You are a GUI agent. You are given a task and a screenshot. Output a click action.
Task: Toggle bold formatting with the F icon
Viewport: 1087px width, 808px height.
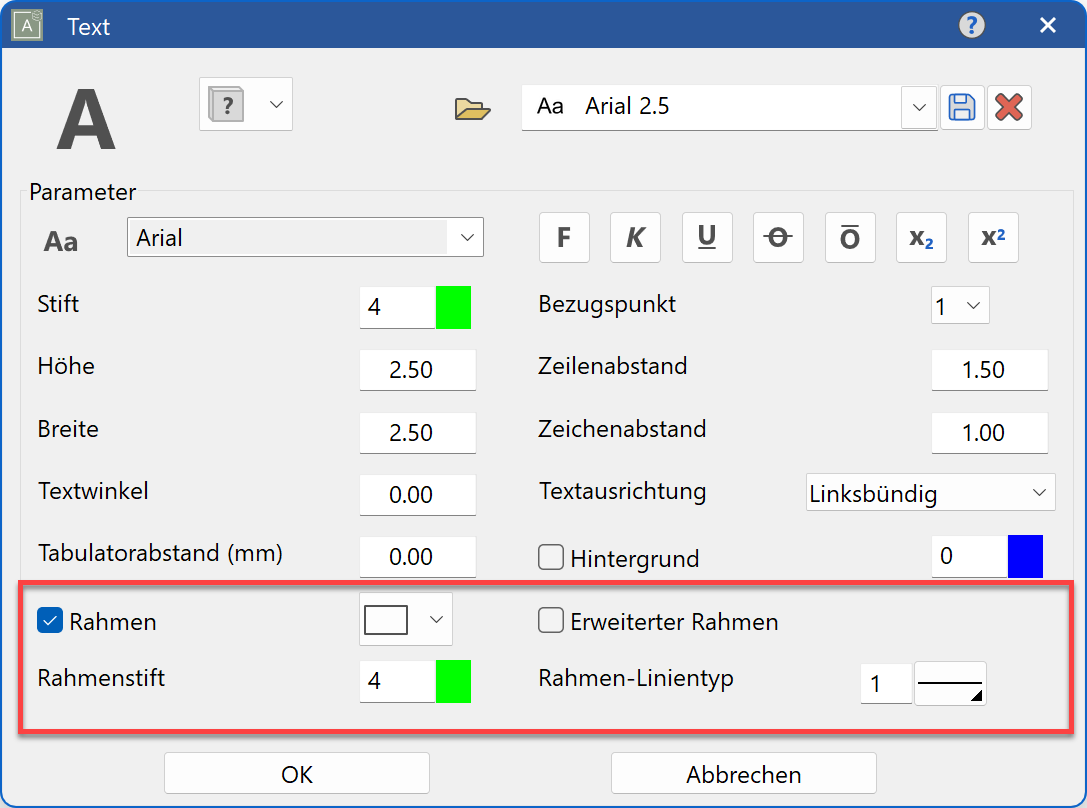coord(564,237)
